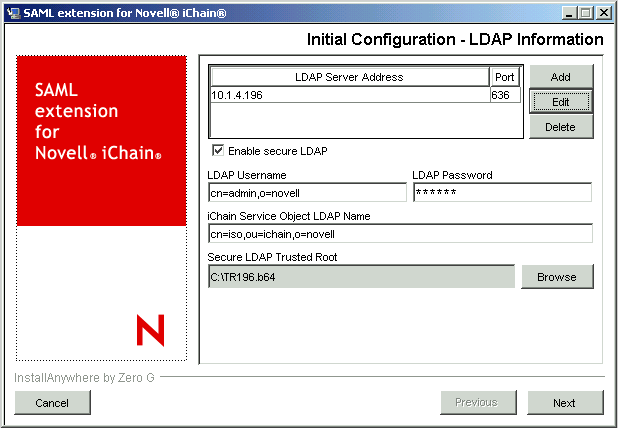Click the red Novell N logo
Viewport: 618px width, 428px height.
point(150,330)
